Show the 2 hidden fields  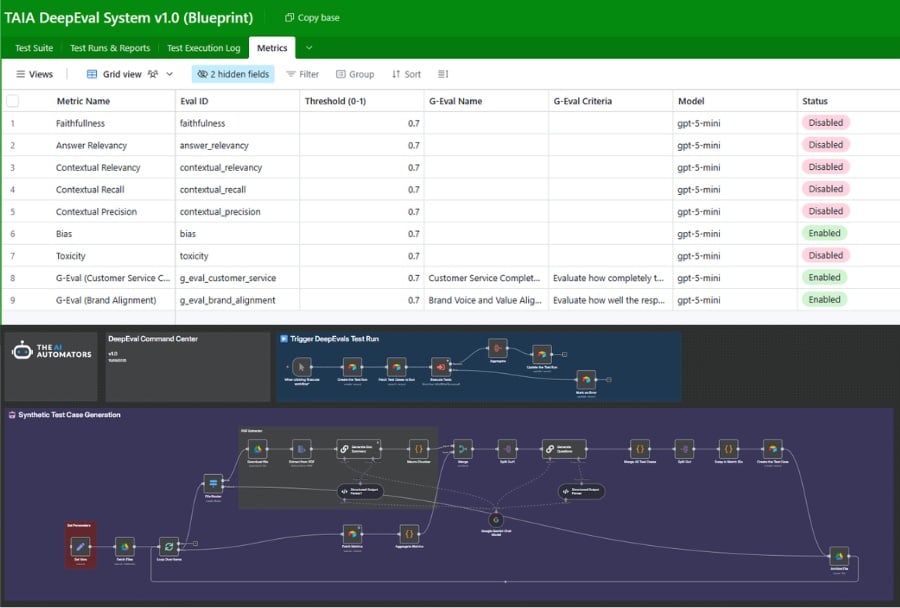click(232, 74)
